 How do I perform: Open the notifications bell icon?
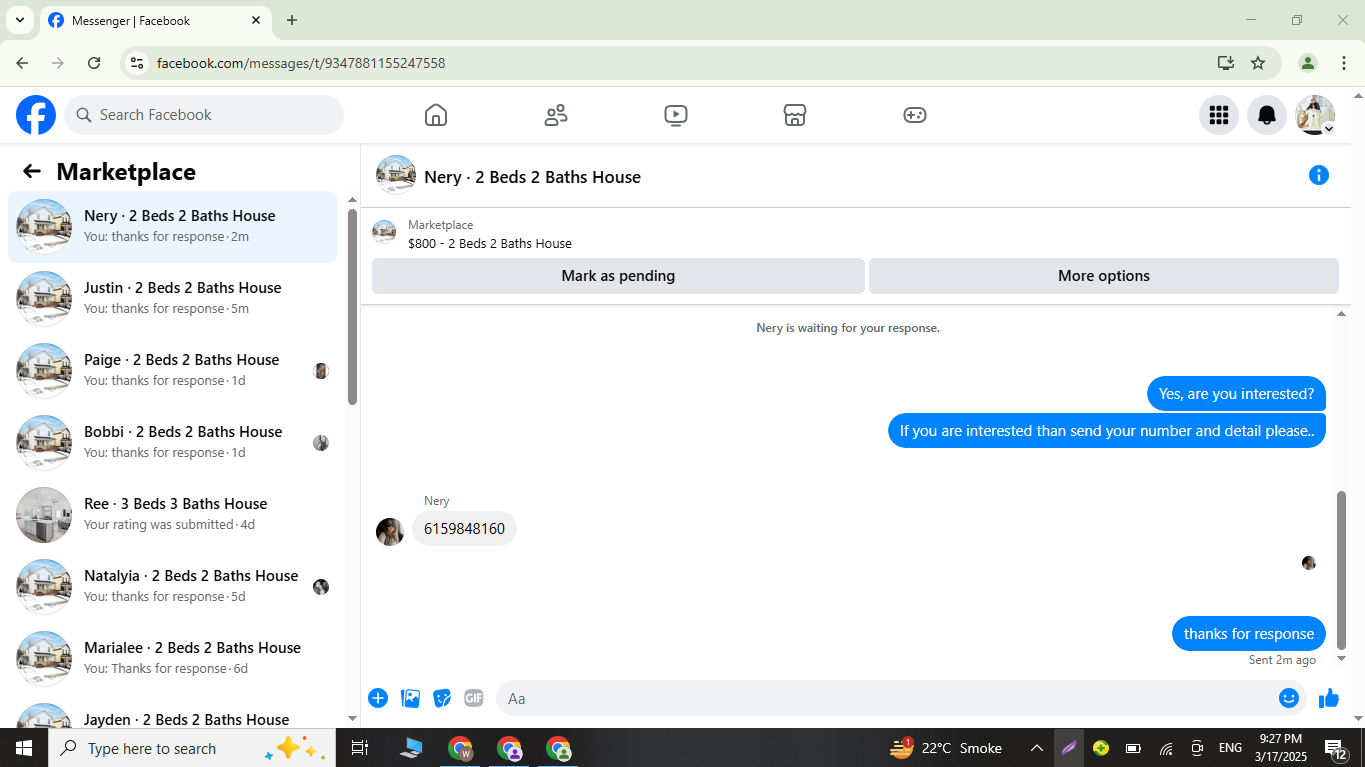1267,115
